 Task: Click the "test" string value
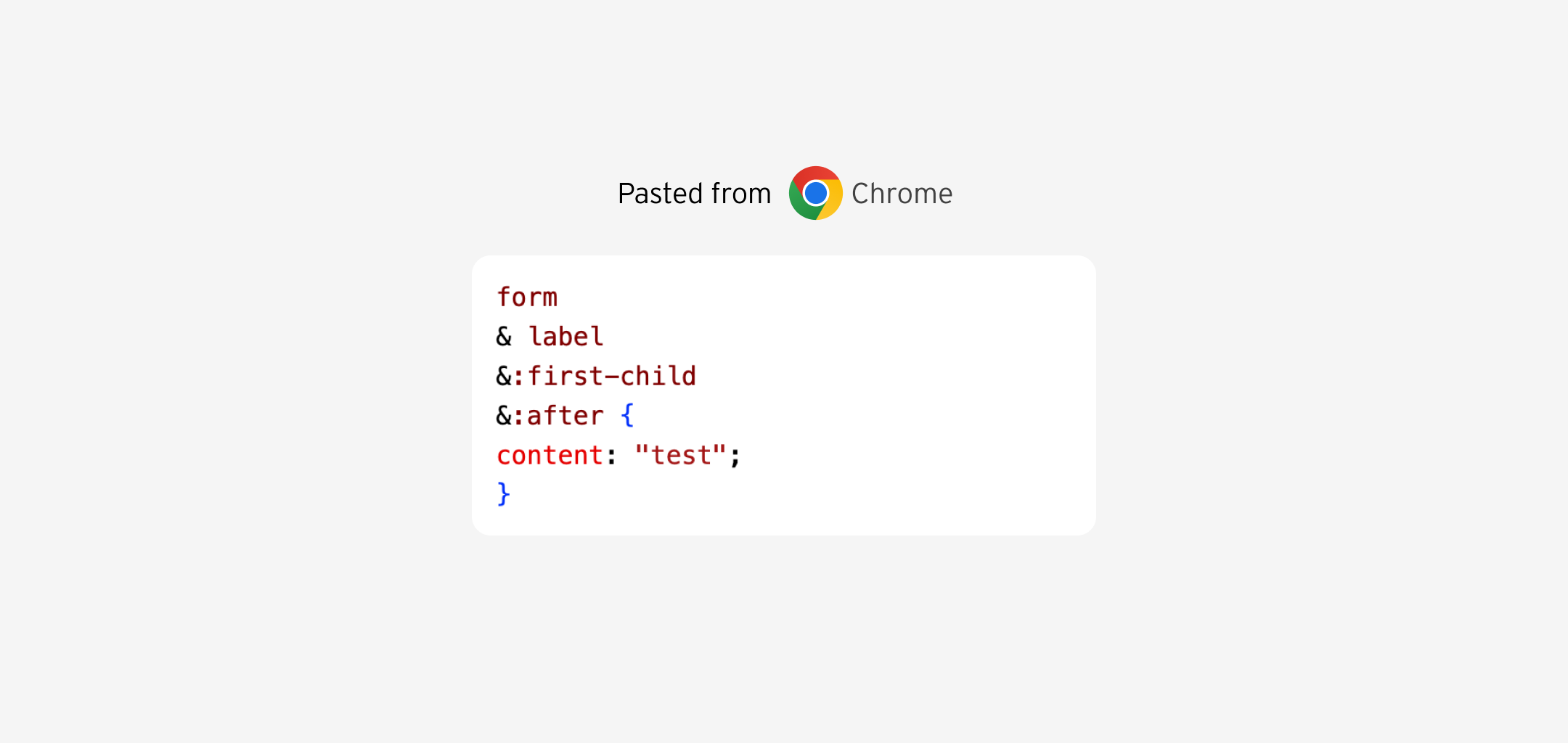(681, 456)
